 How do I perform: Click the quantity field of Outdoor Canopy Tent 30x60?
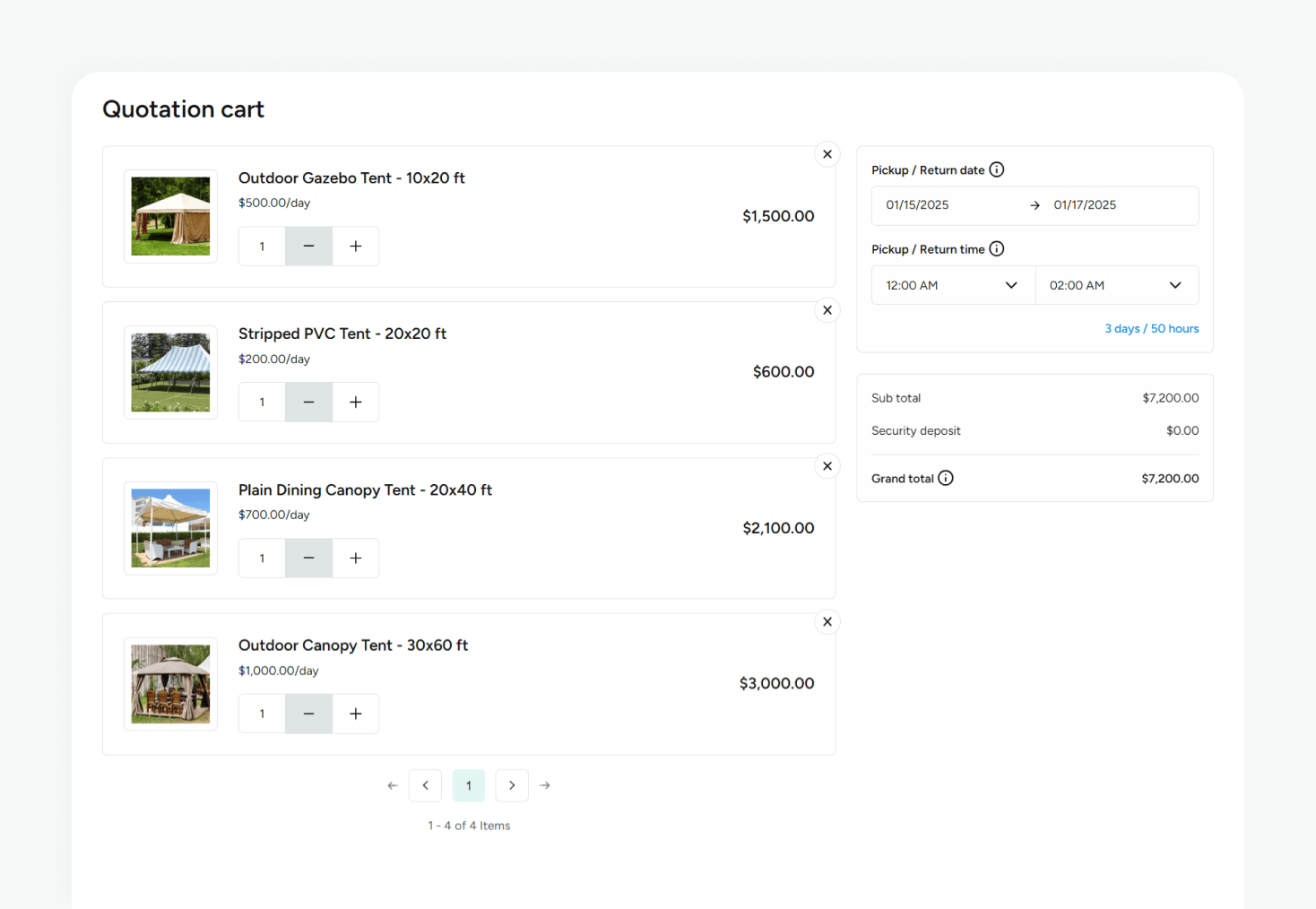coord(262,714)
